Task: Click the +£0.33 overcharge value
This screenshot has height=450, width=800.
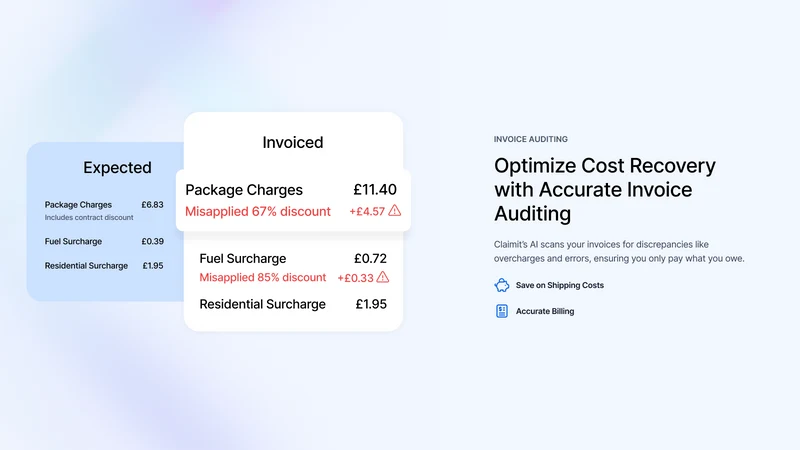Action: point(356,278)
